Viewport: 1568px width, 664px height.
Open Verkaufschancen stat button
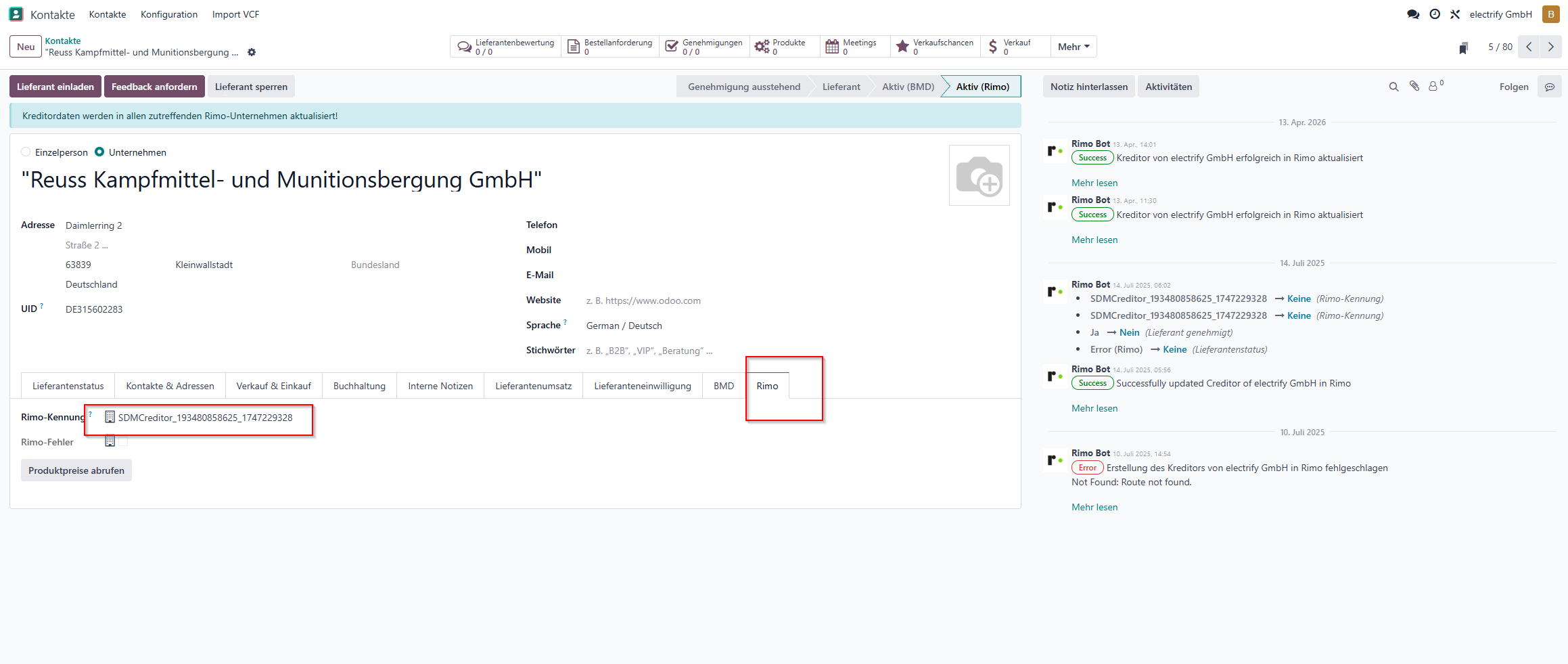coord(936,47)
